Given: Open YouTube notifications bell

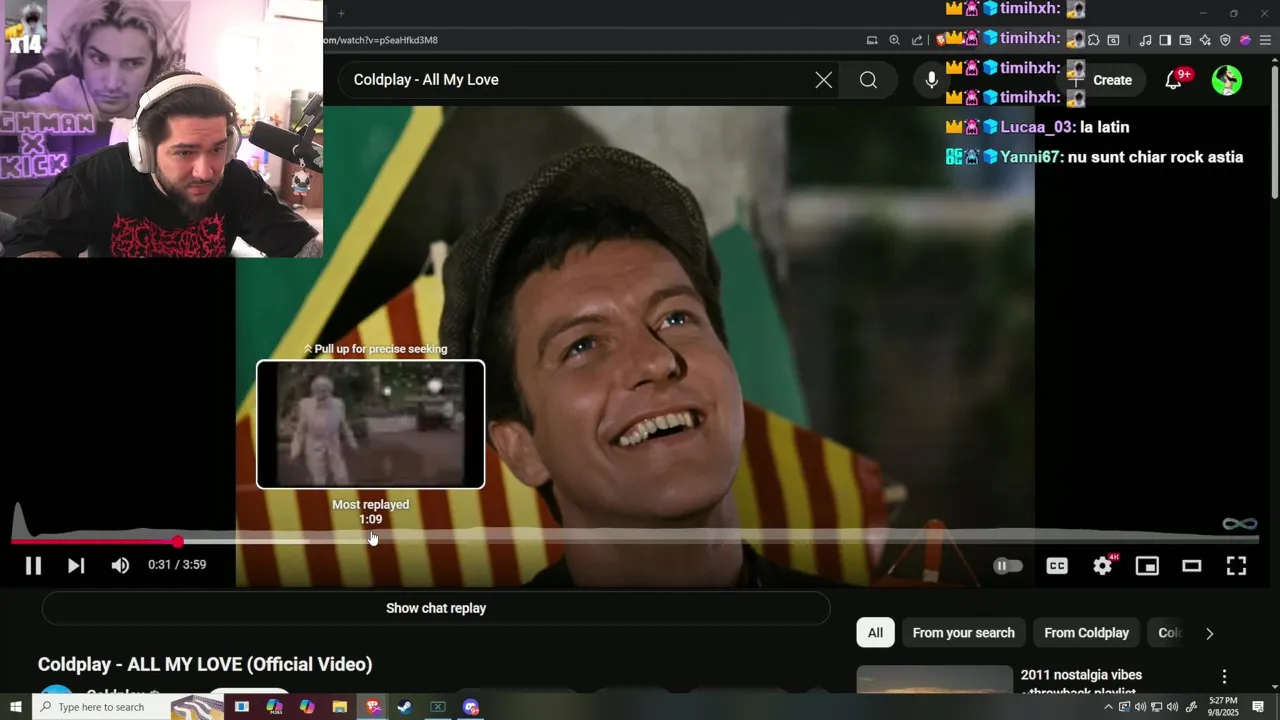Looking at the screenshot, I should (x=1174, y=80).
